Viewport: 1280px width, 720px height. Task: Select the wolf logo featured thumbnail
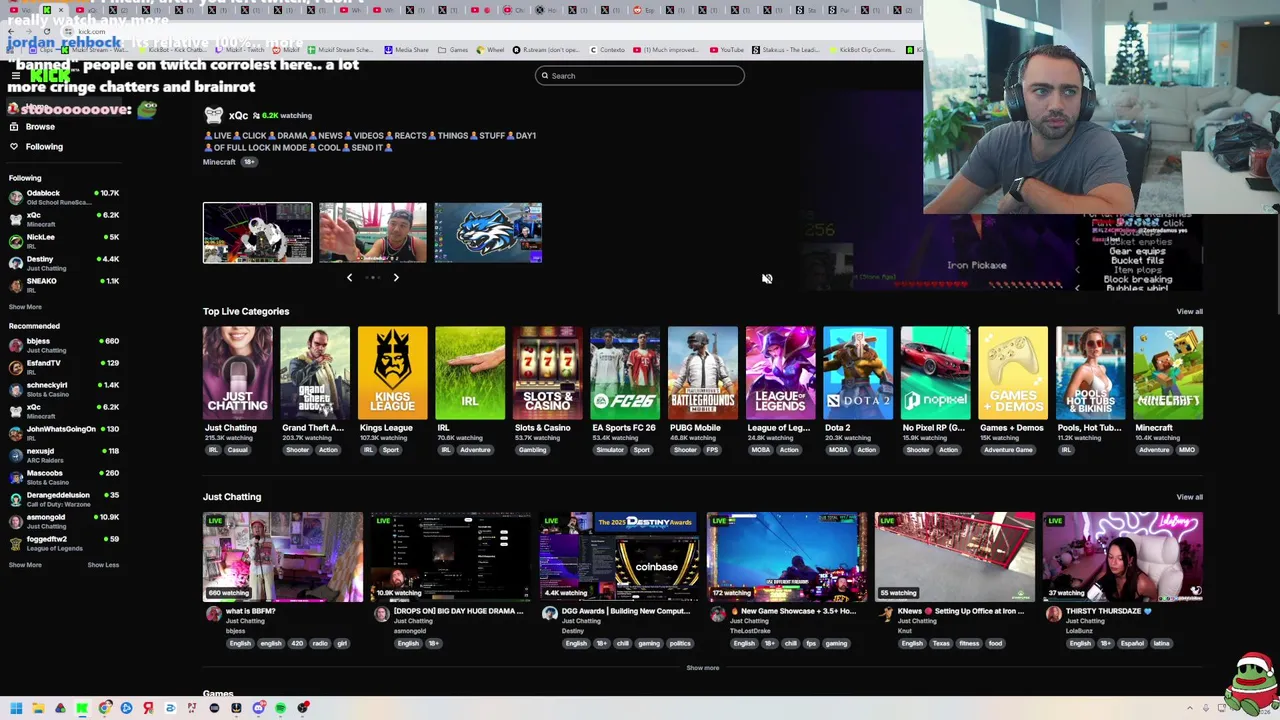point(488,233)
